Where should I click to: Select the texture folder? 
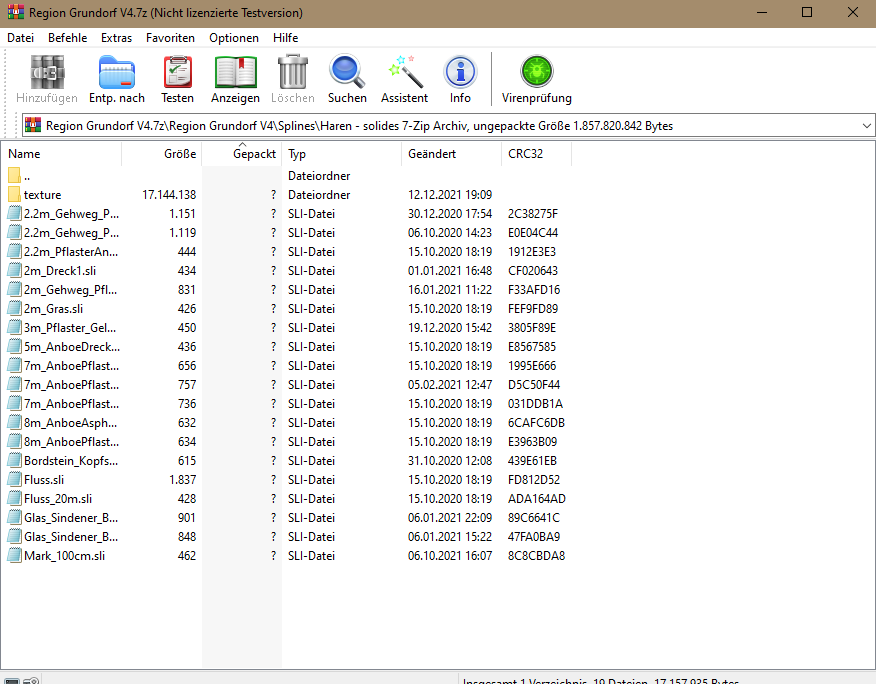tap(42, 195)
